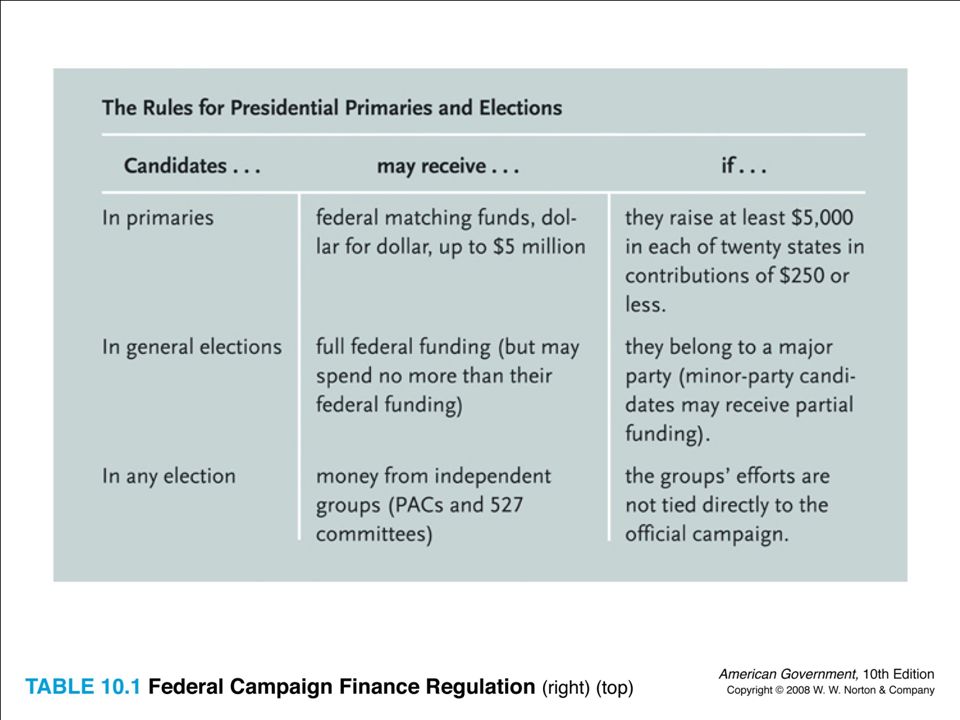
Task: Click the 'full federal funding' cell text
Action: 448,376
